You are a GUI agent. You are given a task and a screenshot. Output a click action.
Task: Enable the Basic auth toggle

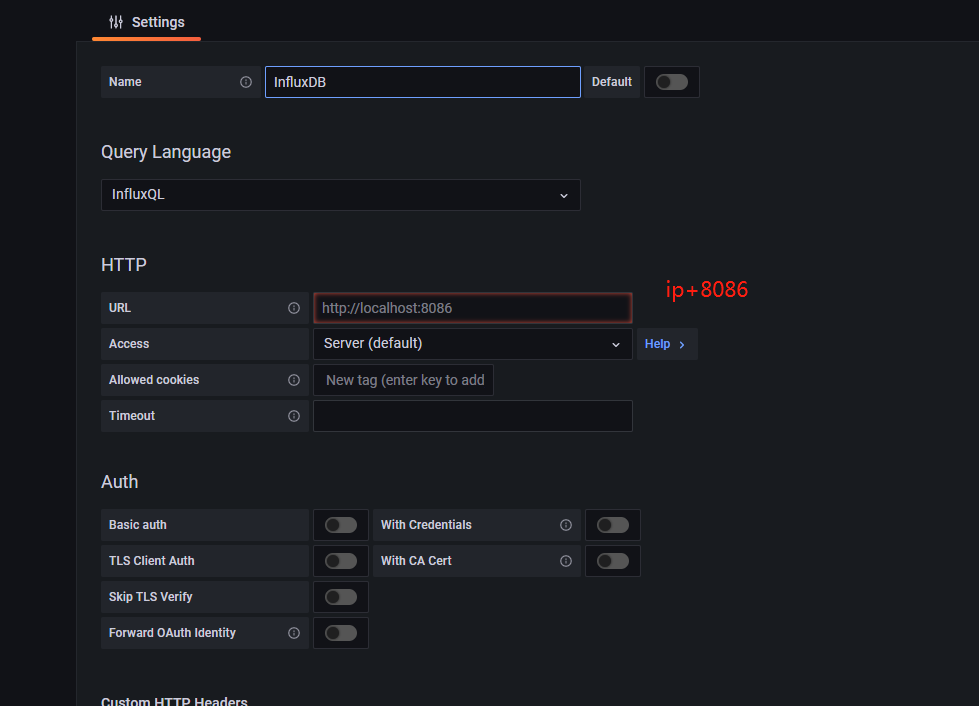pos(341,525)
